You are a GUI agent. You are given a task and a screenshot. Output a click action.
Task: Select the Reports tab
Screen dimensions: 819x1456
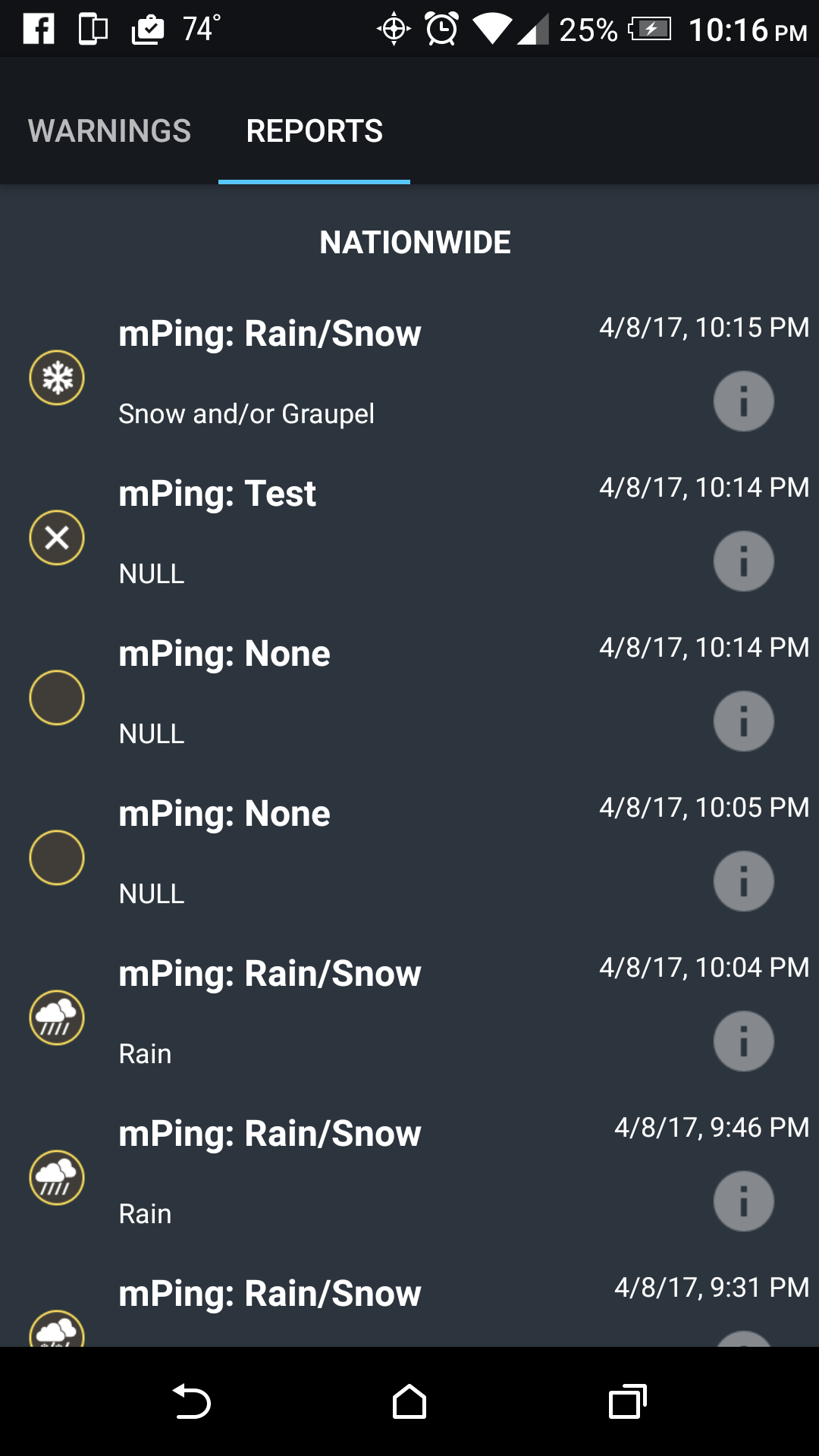(314, 130)
